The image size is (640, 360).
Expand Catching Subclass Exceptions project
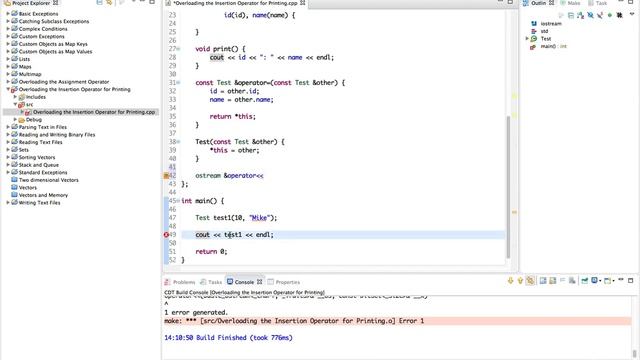(x=8, y=21)
